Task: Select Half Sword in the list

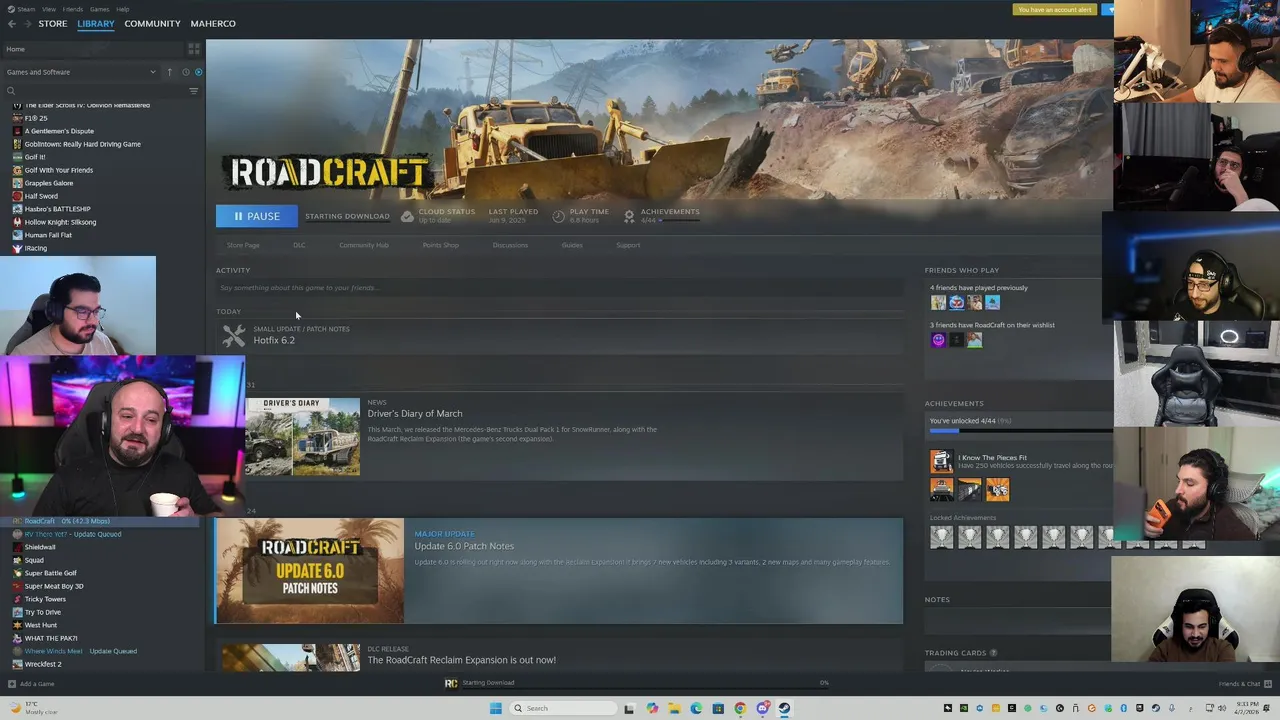Action: [41, 196]
